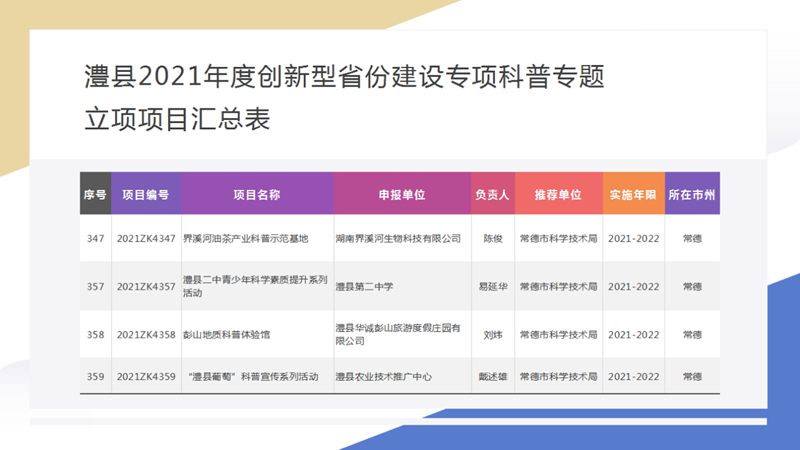Image resolution: width=800 pixels, height=450 pixels.
Task: Select the 负责人 column header
Action: pyautogui.click(x=492, y=195)
